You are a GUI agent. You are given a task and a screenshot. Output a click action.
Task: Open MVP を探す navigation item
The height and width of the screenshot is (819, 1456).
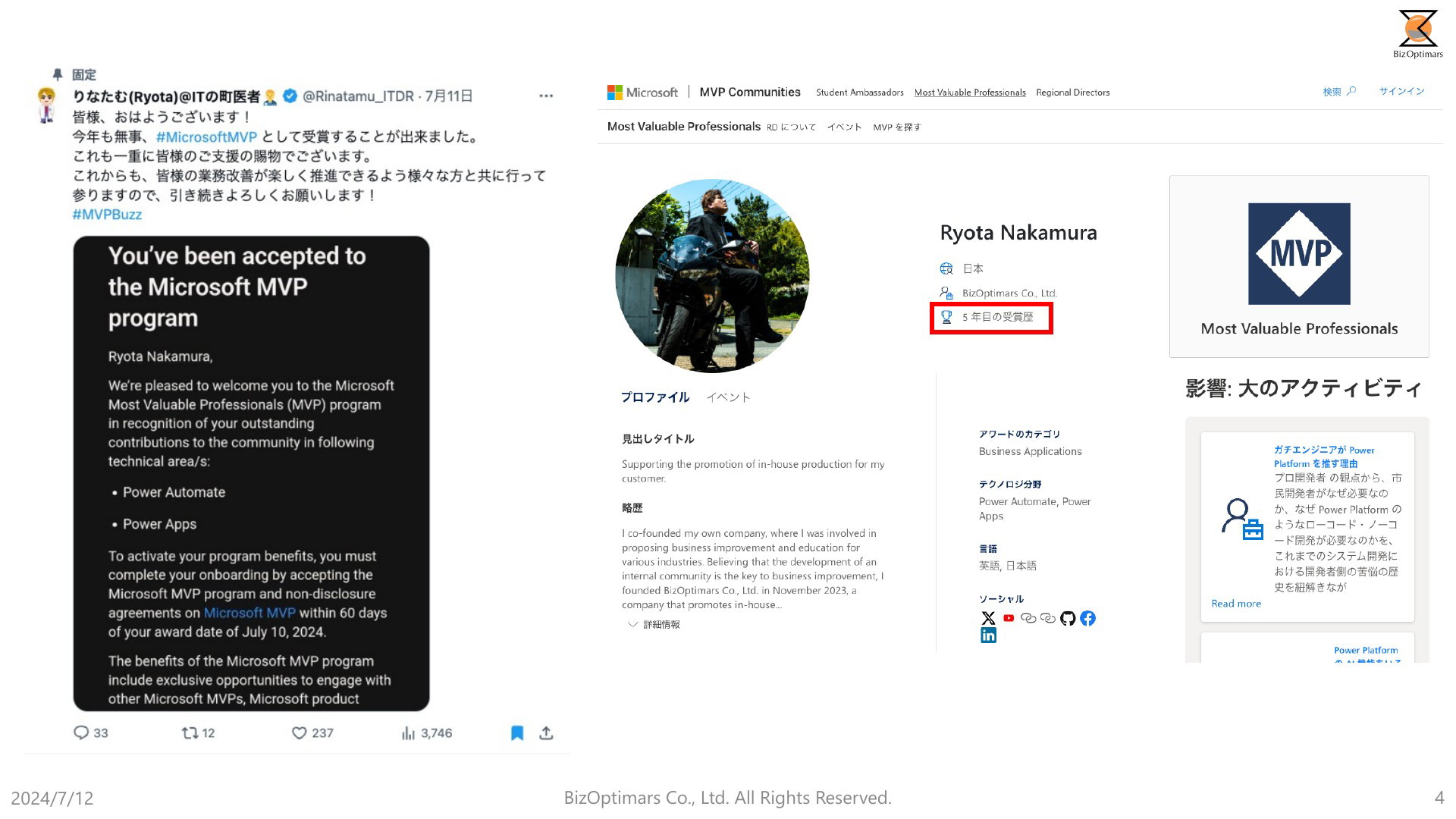click(x=897, y=127)
